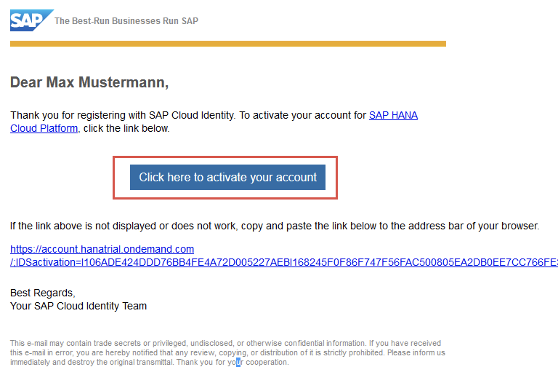Open the "Cloud Platform" hyperlink on second line

point(44,128)
